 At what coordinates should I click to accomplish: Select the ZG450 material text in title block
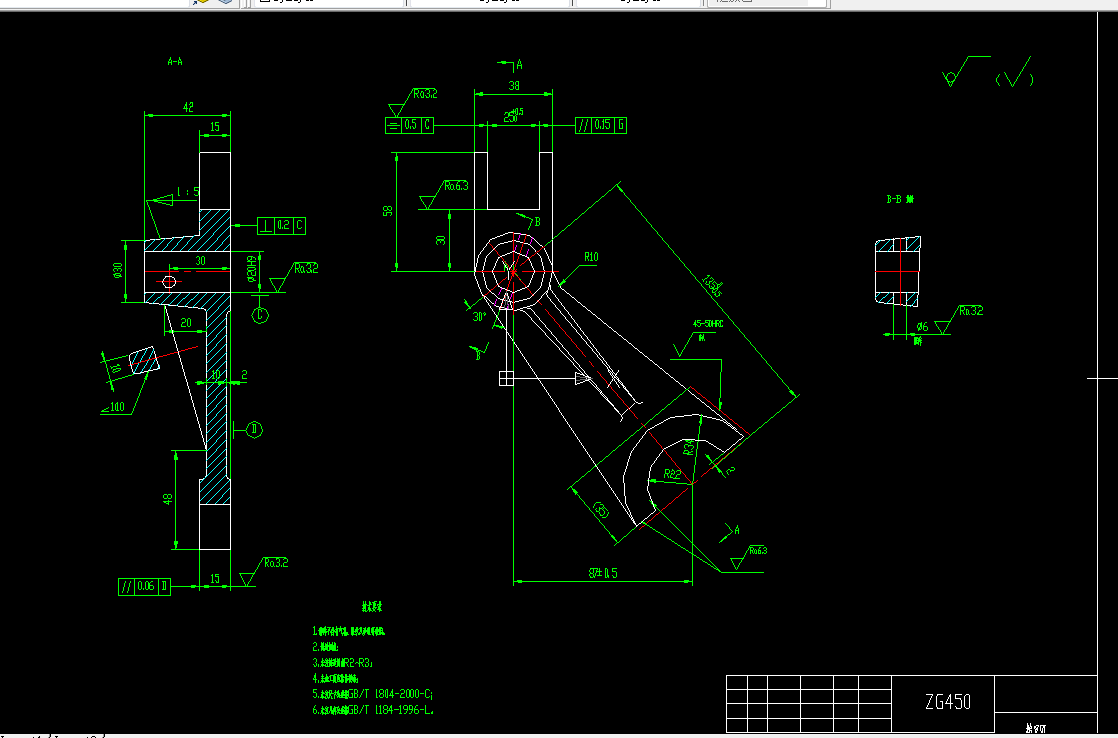click(x=948, y=702)
